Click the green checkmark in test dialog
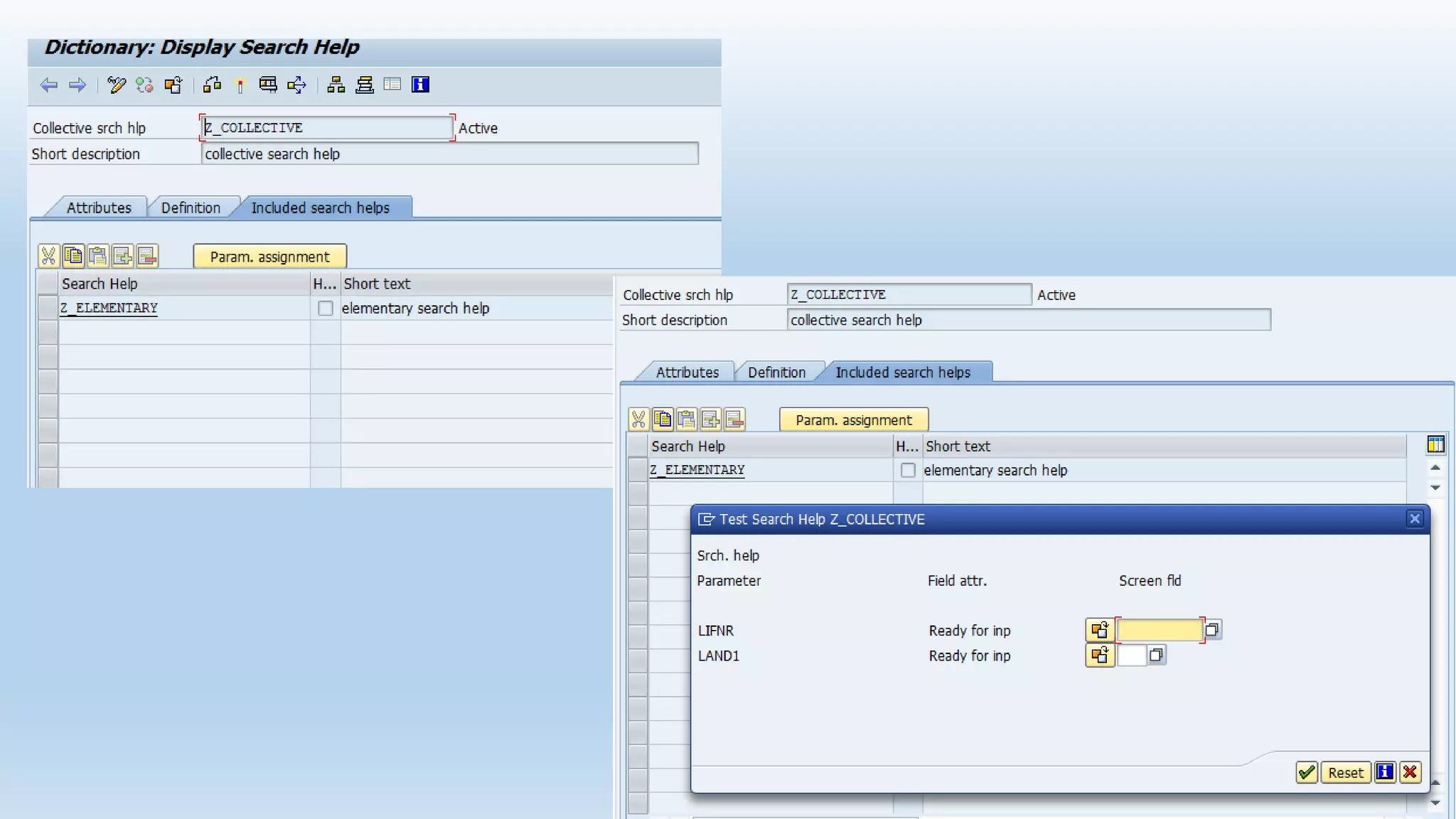Screen dimensions: 1456x819 tap(1306, 773)
